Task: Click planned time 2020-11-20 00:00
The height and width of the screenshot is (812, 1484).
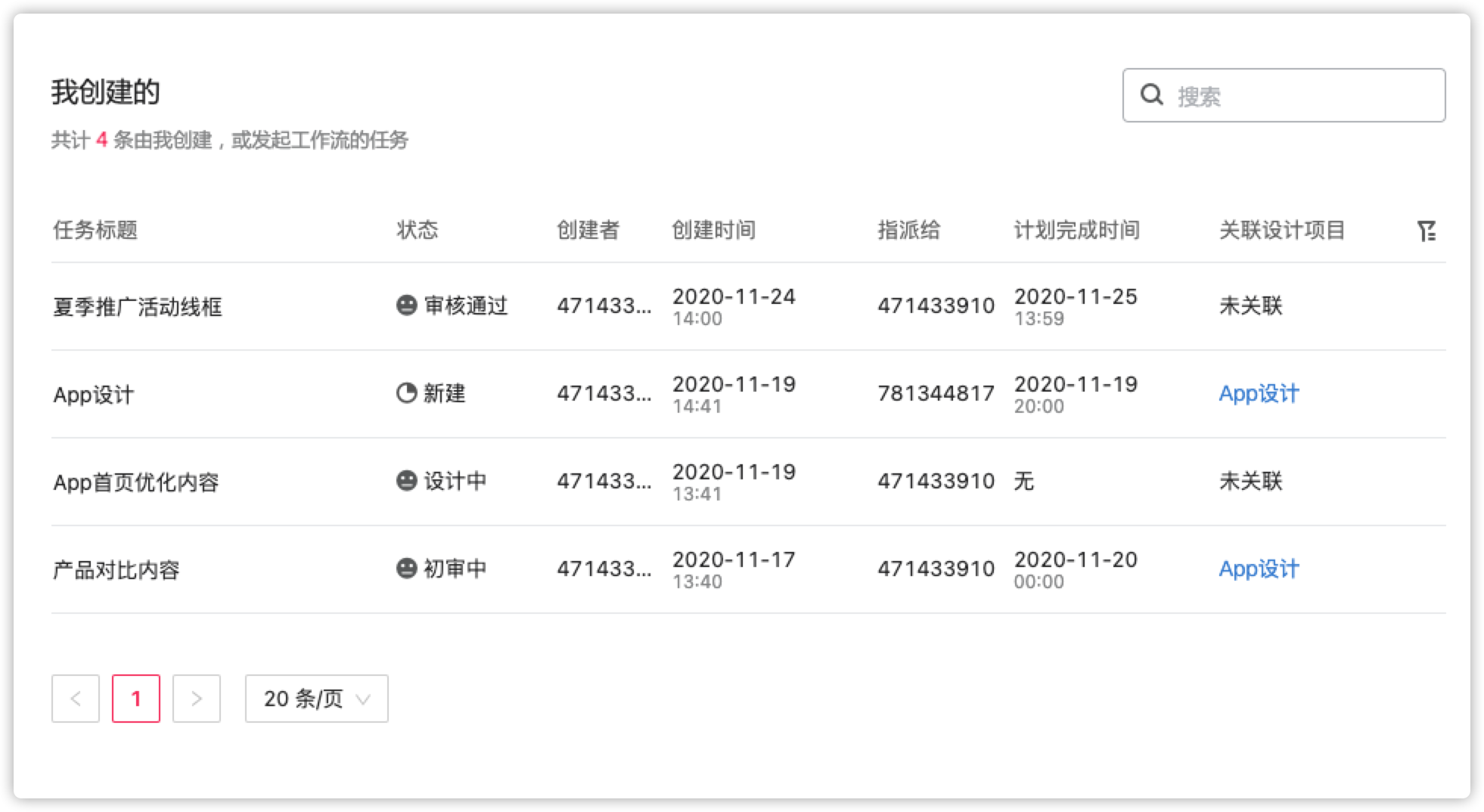Action: pos(1076,569)
